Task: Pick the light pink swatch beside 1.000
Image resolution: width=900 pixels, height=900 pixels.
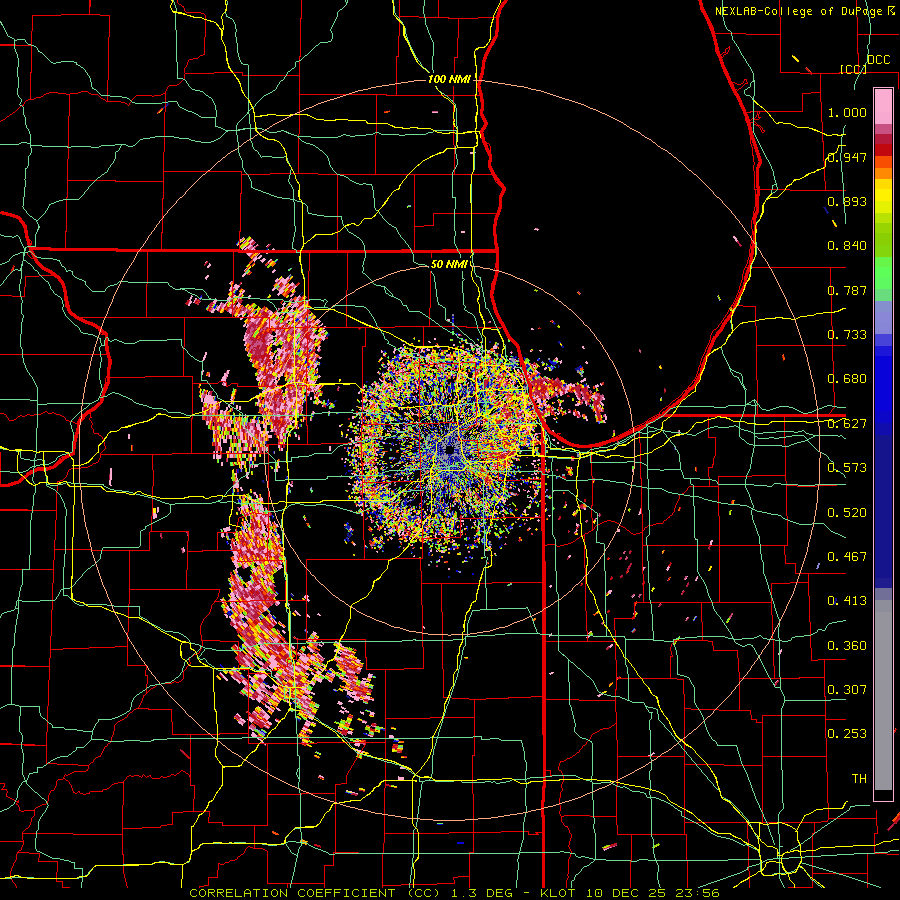Action: [x=883, y=107]
